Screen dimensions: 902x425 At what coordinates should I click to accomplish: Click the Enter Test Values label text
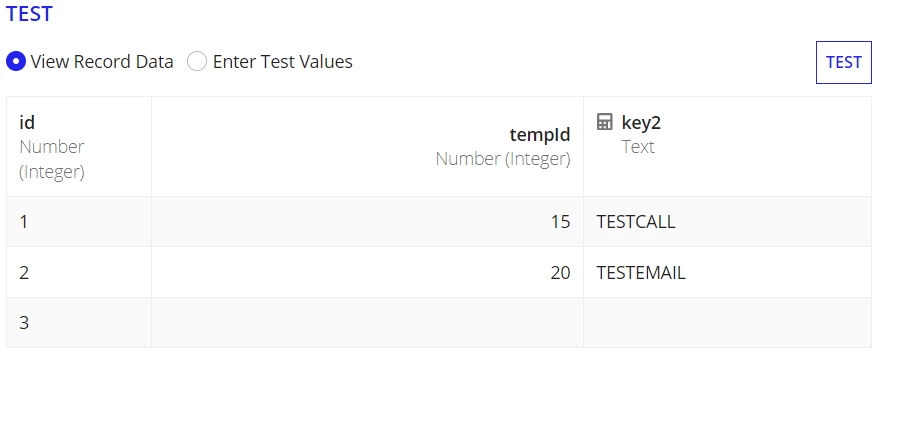[282, 62]
